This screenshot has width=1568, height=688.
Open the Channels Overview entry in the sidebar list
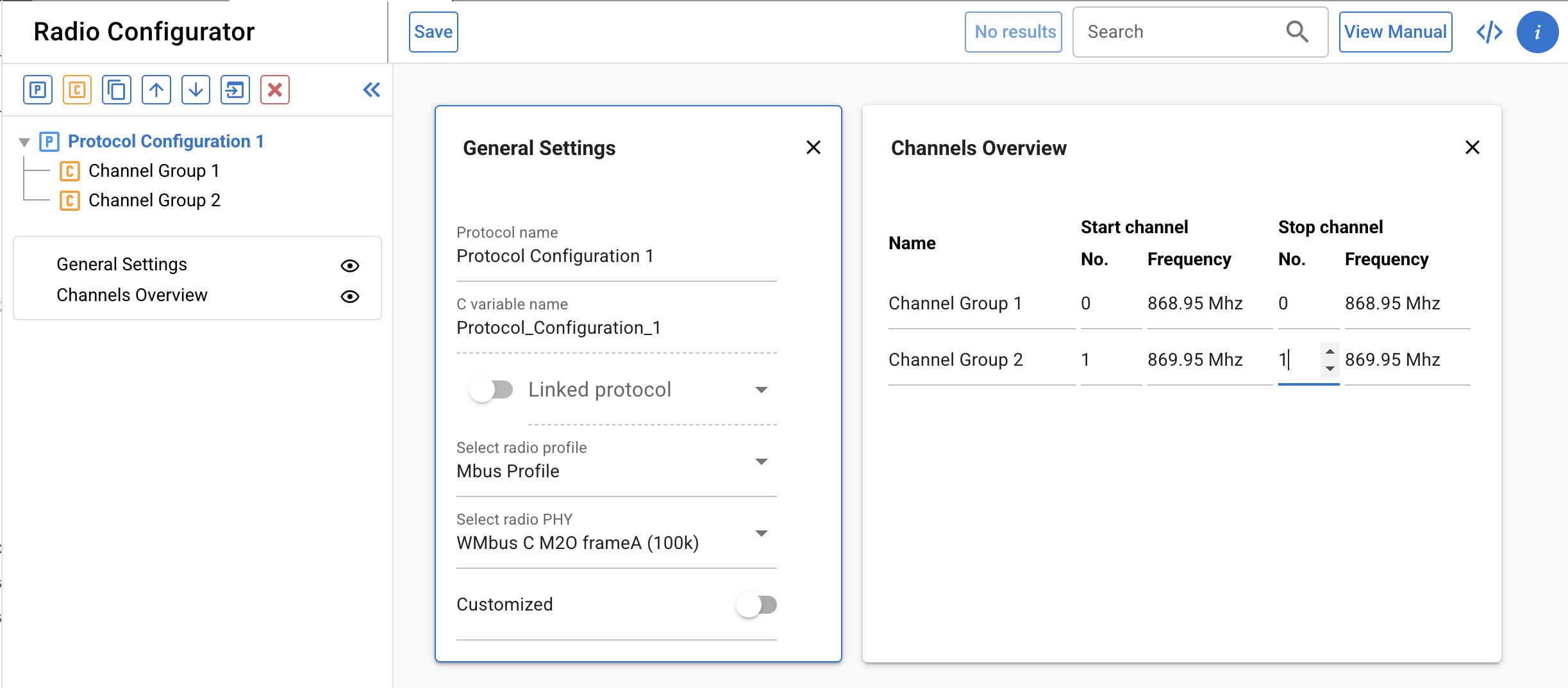(x=132, y=295)
